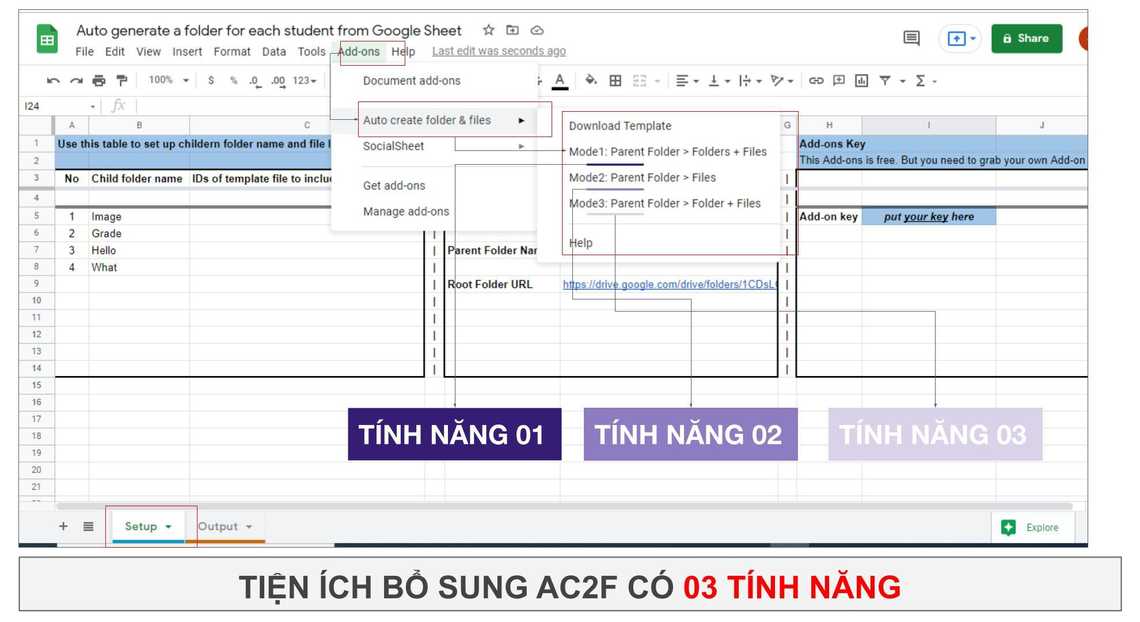Choose Download Template from submenu

click(x=620, y=126)
